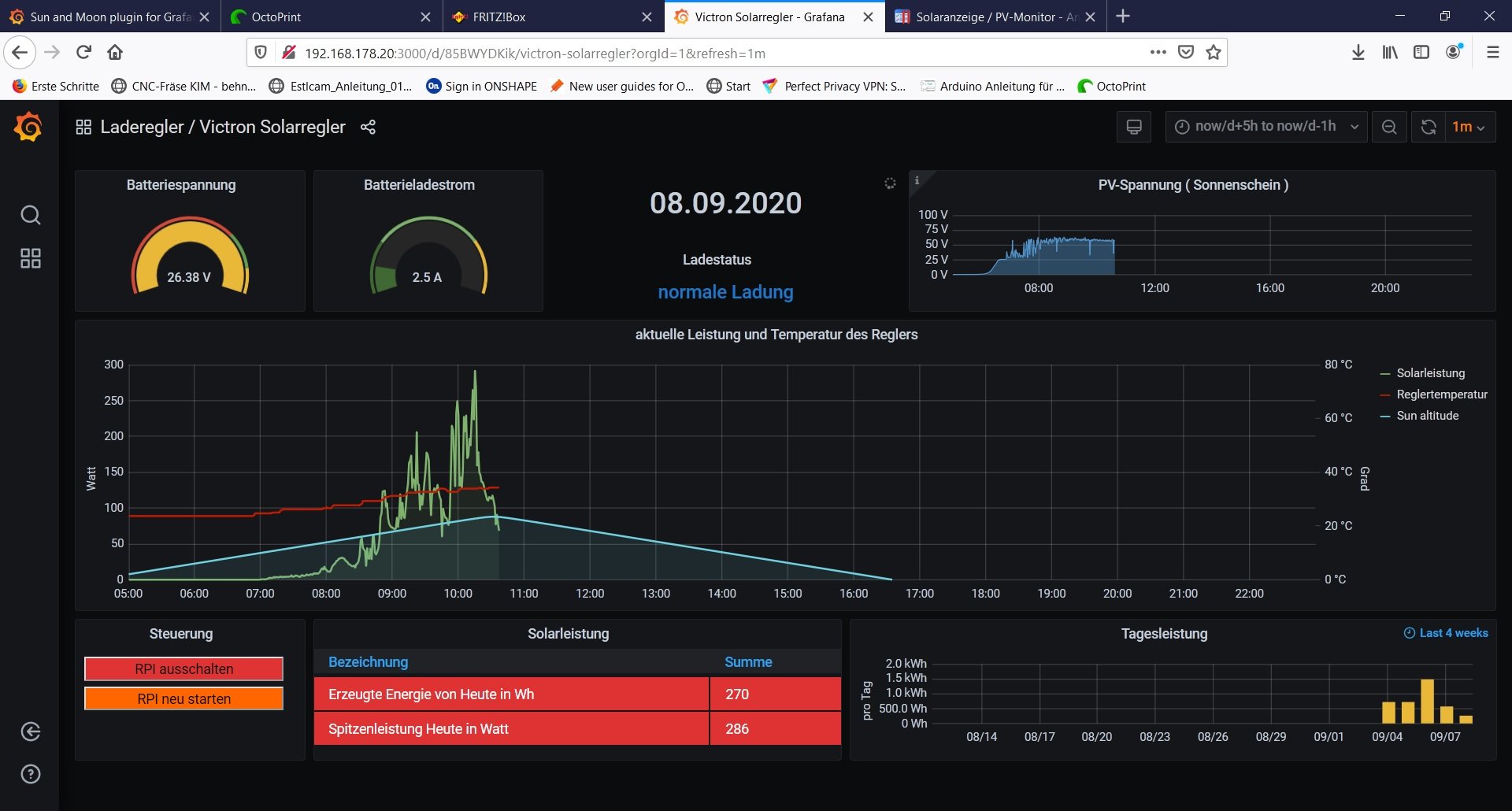Click the browser URL address field
The height and width of the screenshot is (811, 1512).
(709, 53)
